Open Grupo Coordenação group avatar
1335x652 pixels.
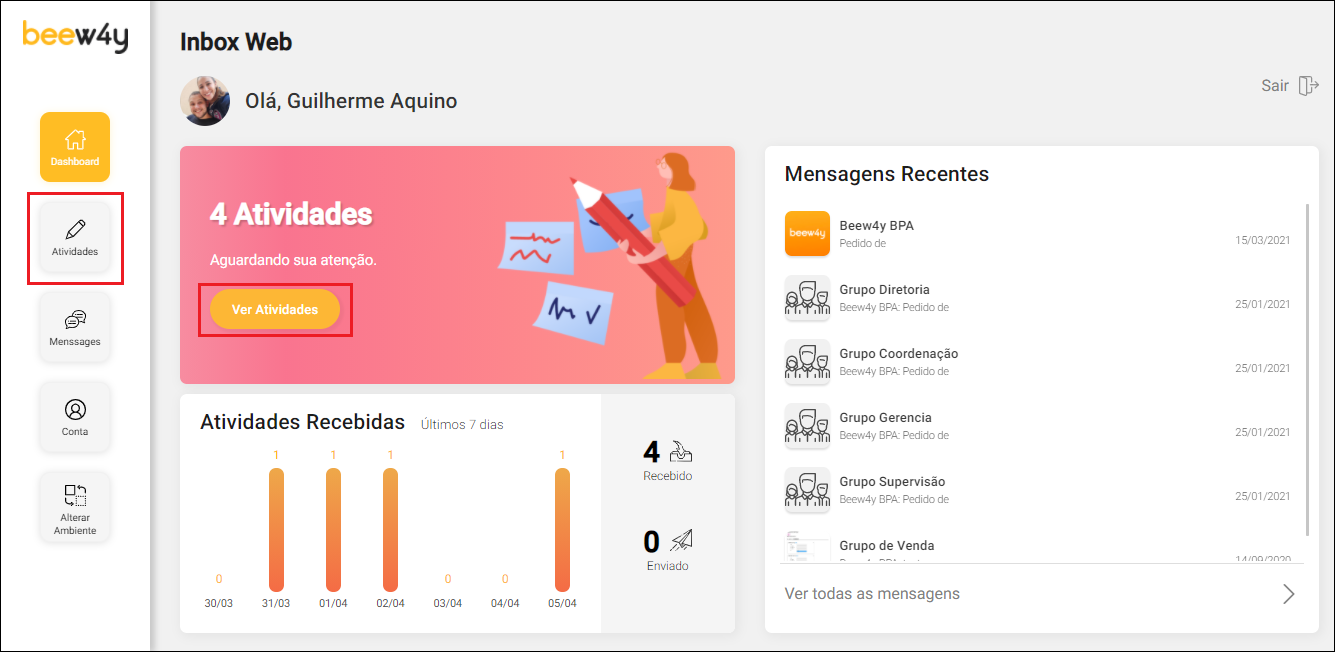(x=807, y=362)
